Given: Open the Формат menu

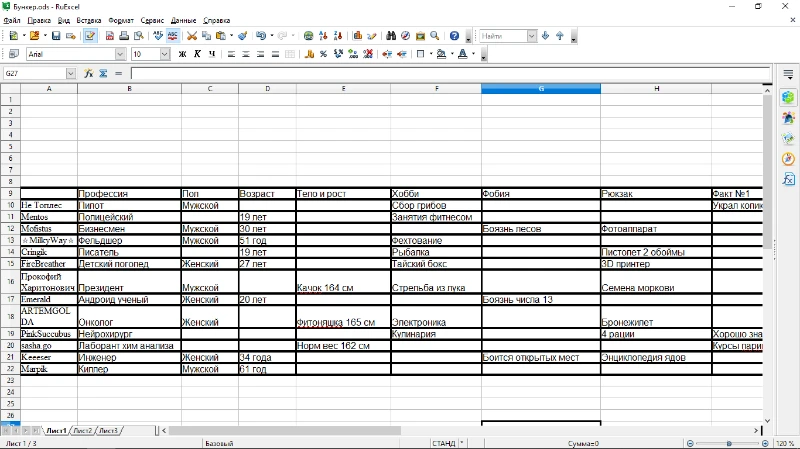Looking at the screenshot, I should pos(121,20).
